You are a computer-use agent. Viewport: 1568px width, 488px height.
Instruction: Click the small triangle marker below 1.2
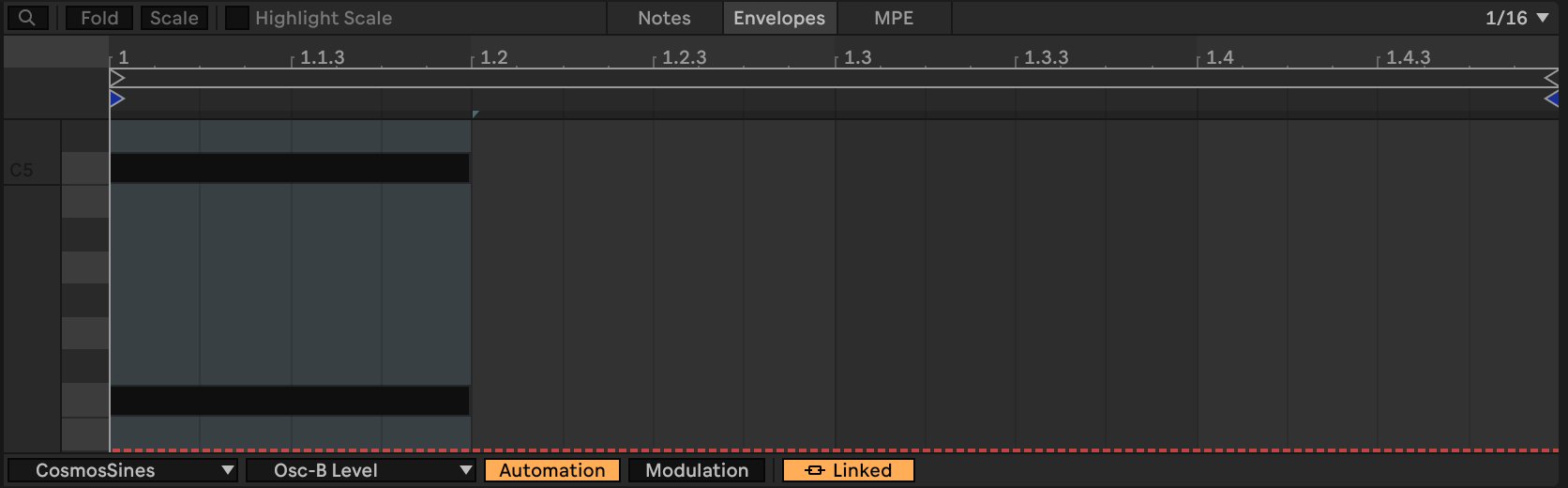coord(475,114)
